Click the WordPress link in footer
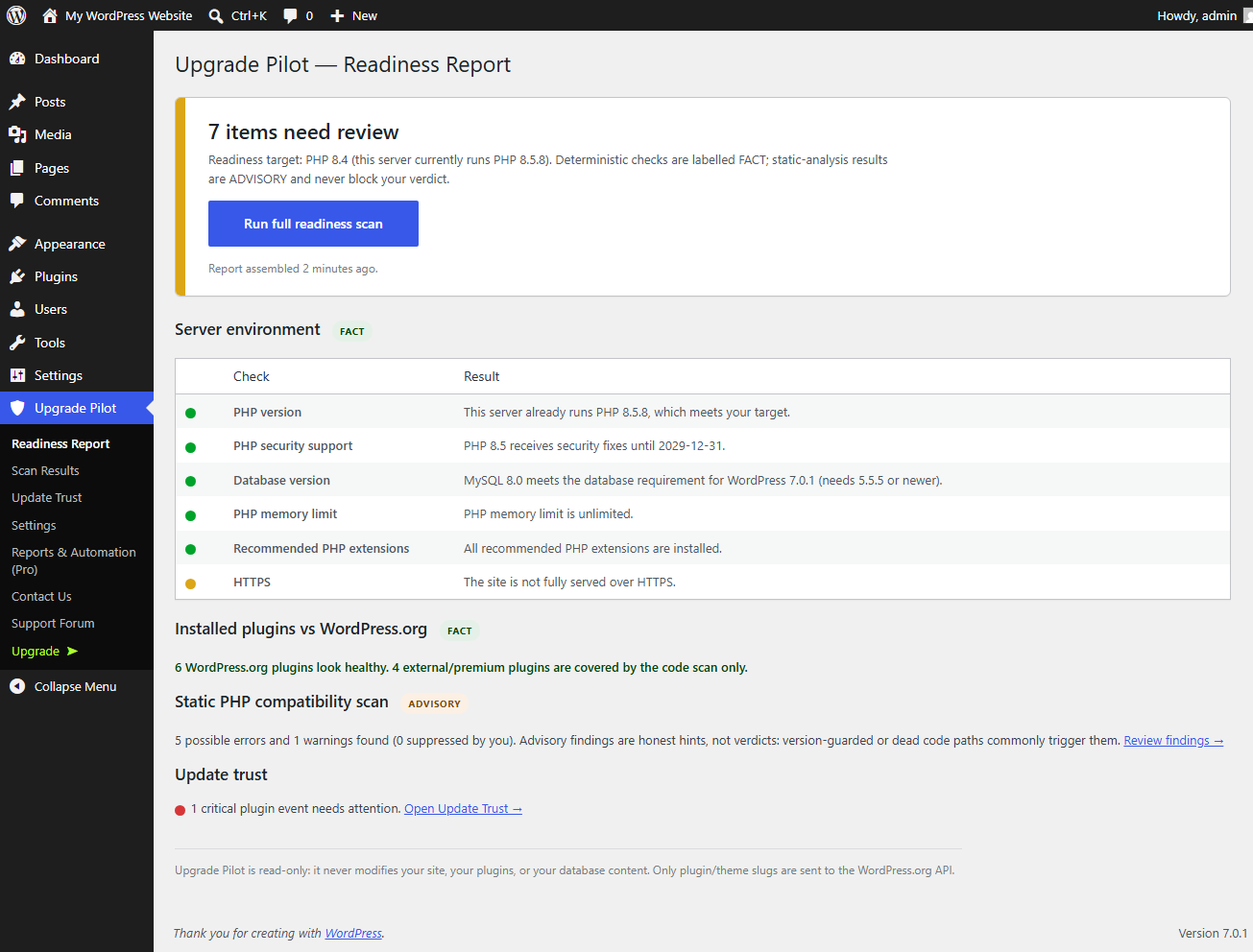 pyautogui.click(x=353, y=933)
